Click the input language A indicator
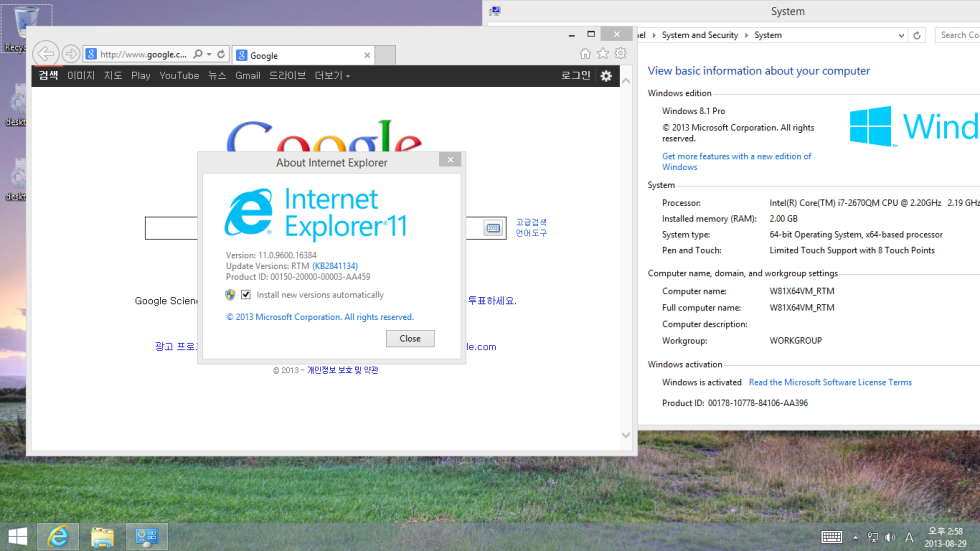 coord(909,537)
